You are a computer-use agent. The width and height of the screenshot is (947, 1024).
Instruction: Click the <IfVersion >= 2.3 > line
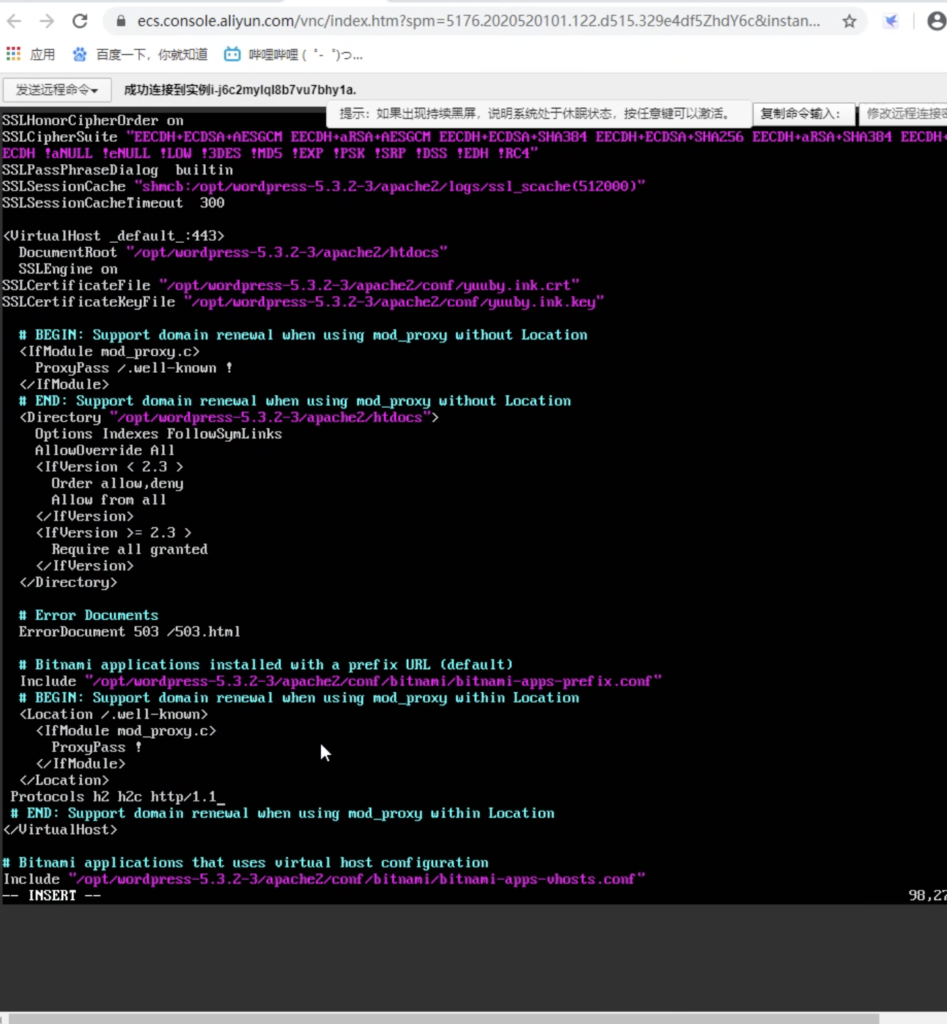pos(114,533)
